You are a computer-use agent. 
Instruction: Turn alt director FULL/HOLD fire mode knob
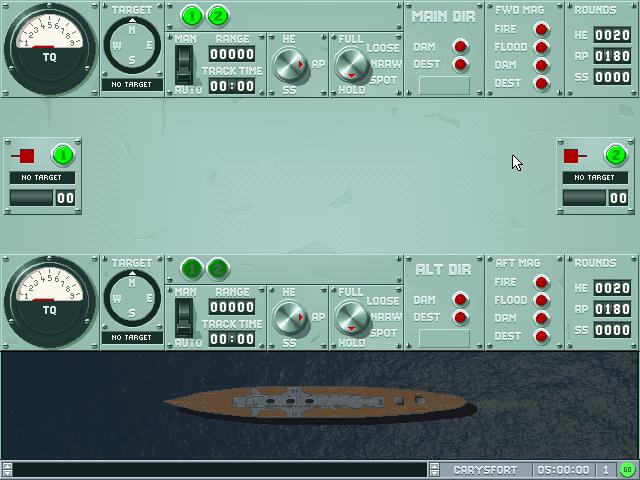[351, 318]
